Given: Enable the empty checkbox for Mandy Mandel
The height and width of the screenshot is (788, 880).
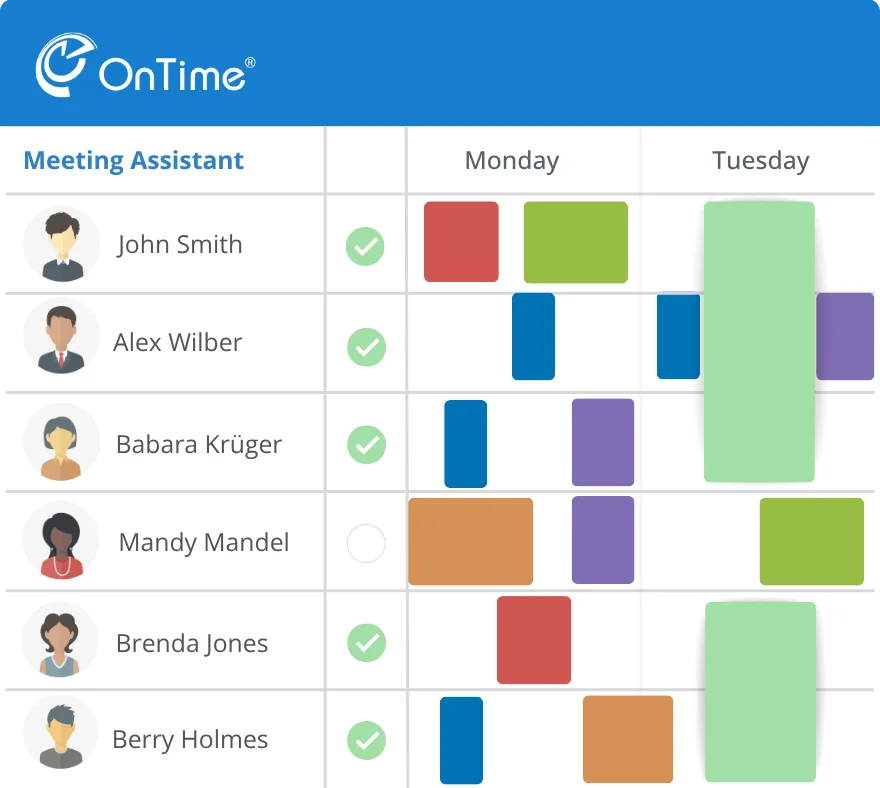Looking at the screenshot, I should click(366, 544).
